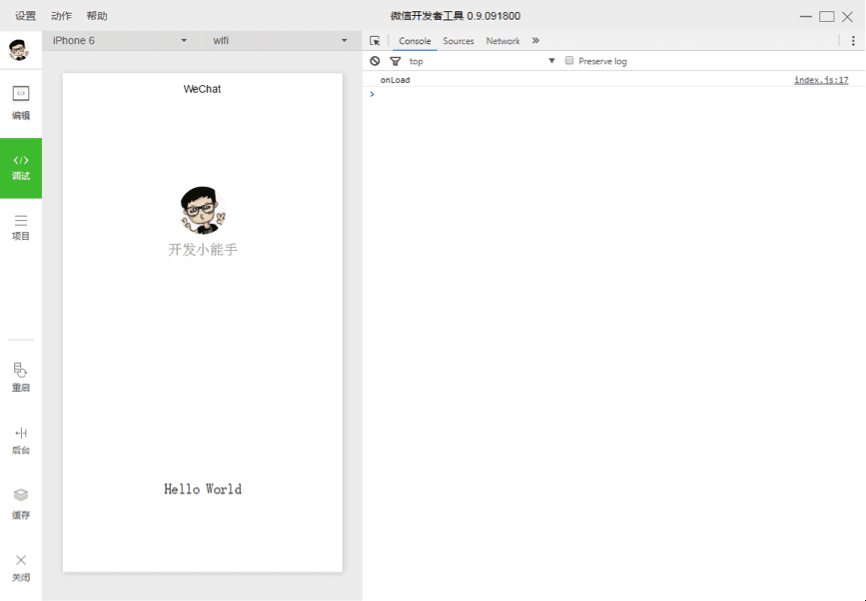Open the 缓存 (Cache) icon
866x601 pixels.
(x=21, y=502)
